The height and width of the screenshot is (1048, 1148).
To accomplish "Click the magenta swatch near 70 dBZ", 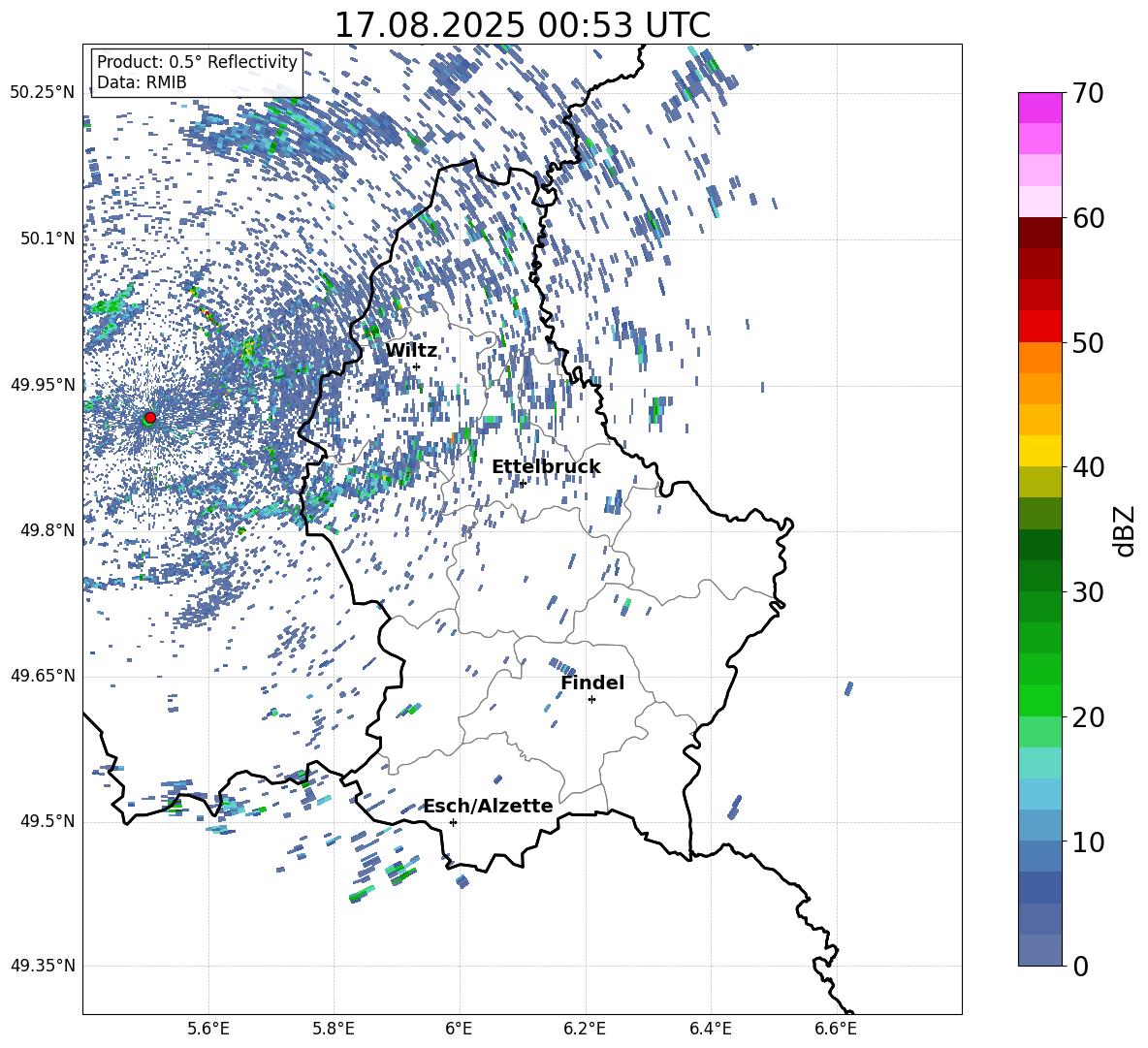I will [1039, 108].
